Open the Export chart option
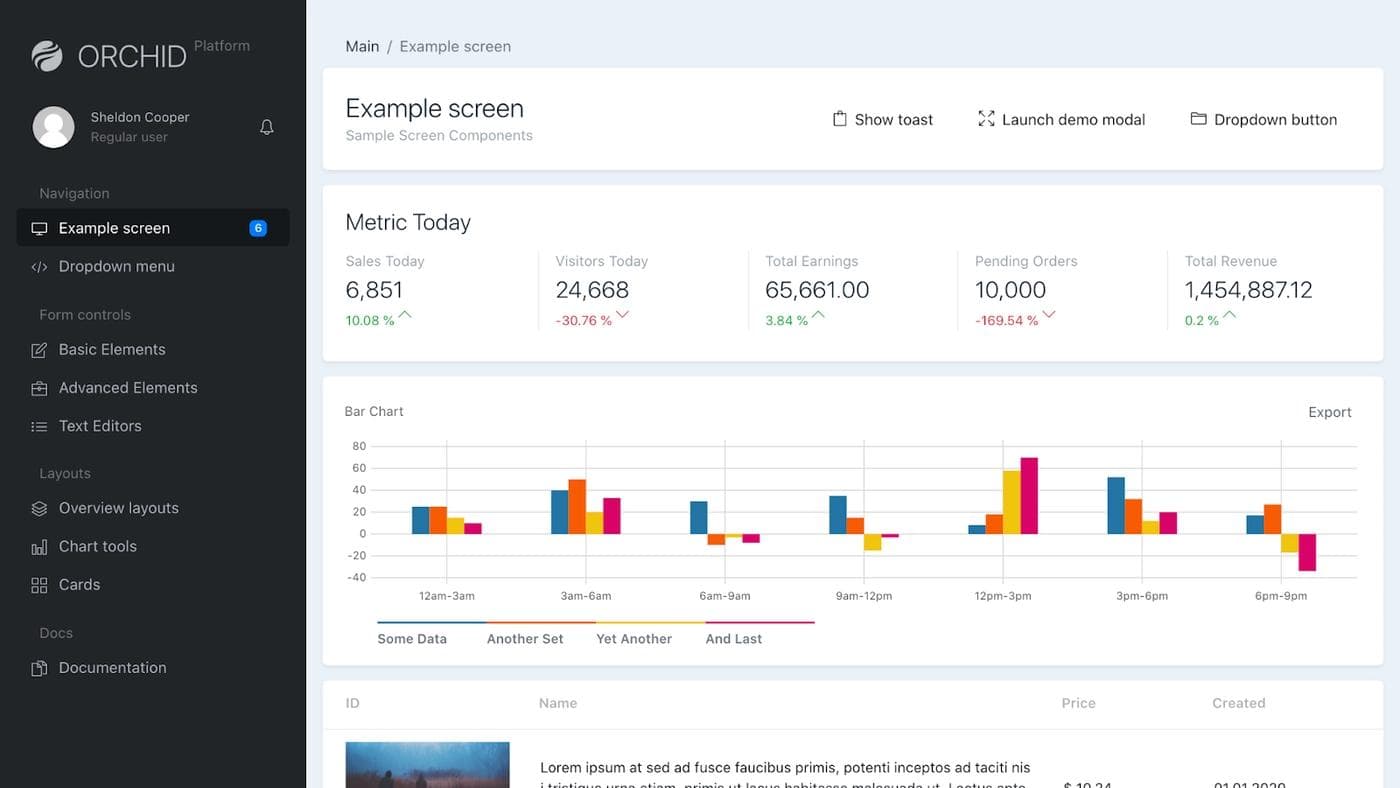 click(1329, 412)
